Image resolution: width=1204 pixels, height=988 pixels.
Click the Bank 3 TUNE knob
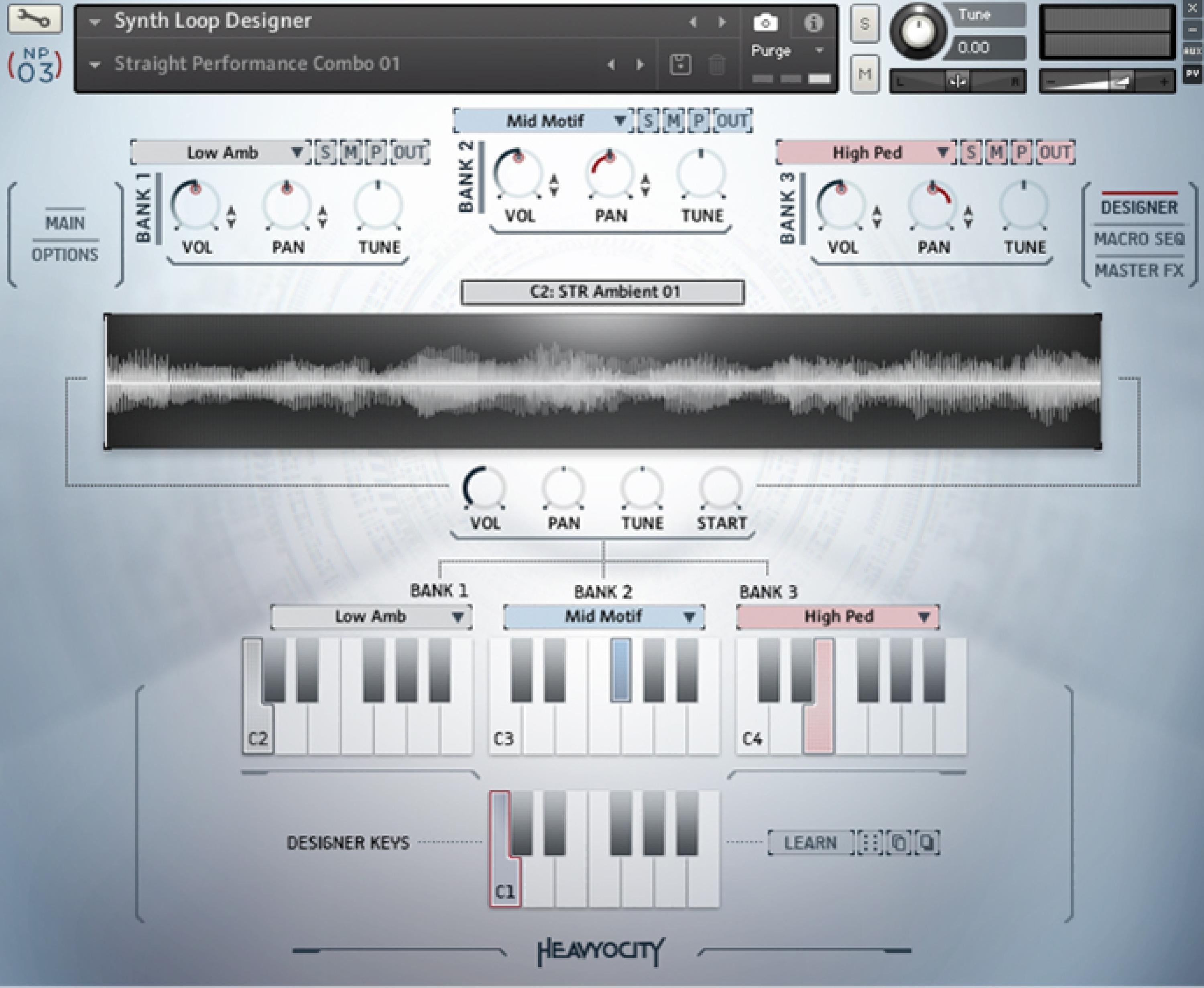pos(1023,205)
